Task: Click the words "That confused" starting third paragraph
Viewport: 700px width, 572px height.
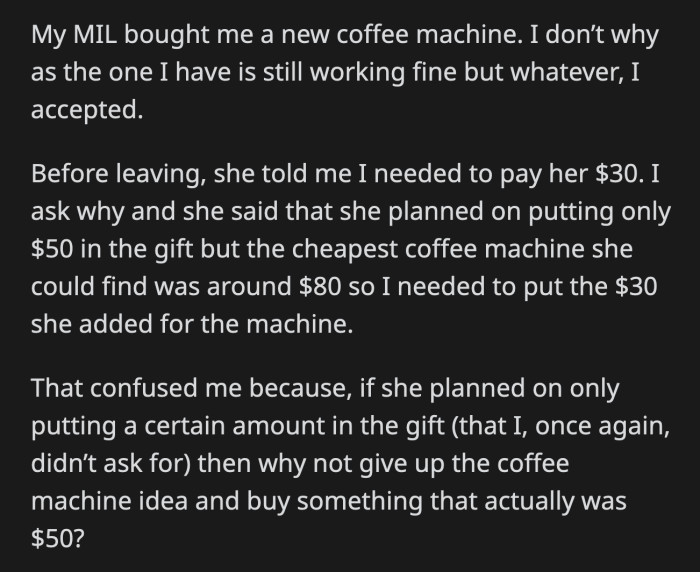Action: point(114,388)
